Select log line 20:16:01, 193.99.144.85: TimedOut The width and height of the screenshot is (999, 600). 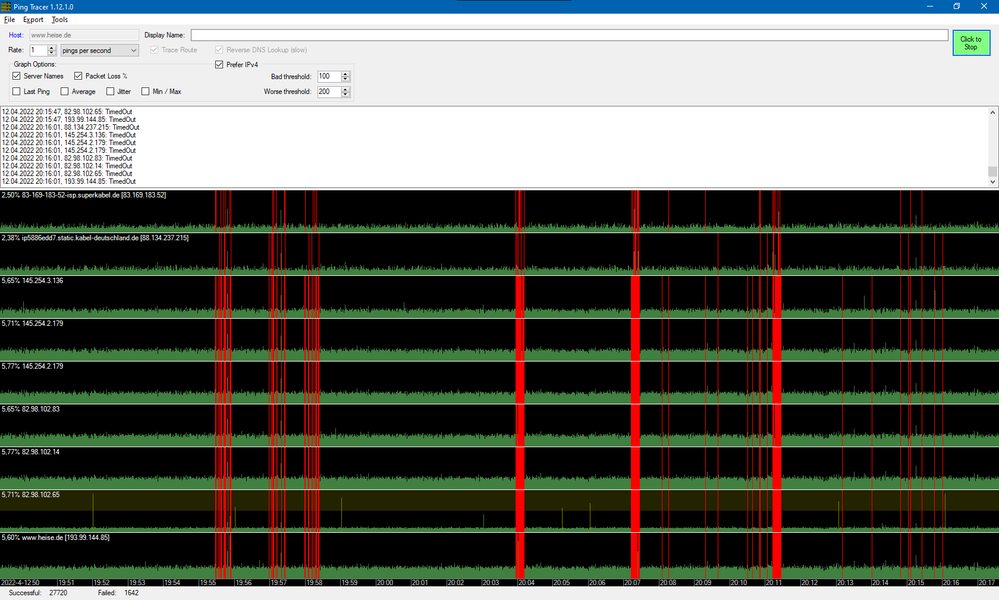pyautogui.click(x=69, y=182)
